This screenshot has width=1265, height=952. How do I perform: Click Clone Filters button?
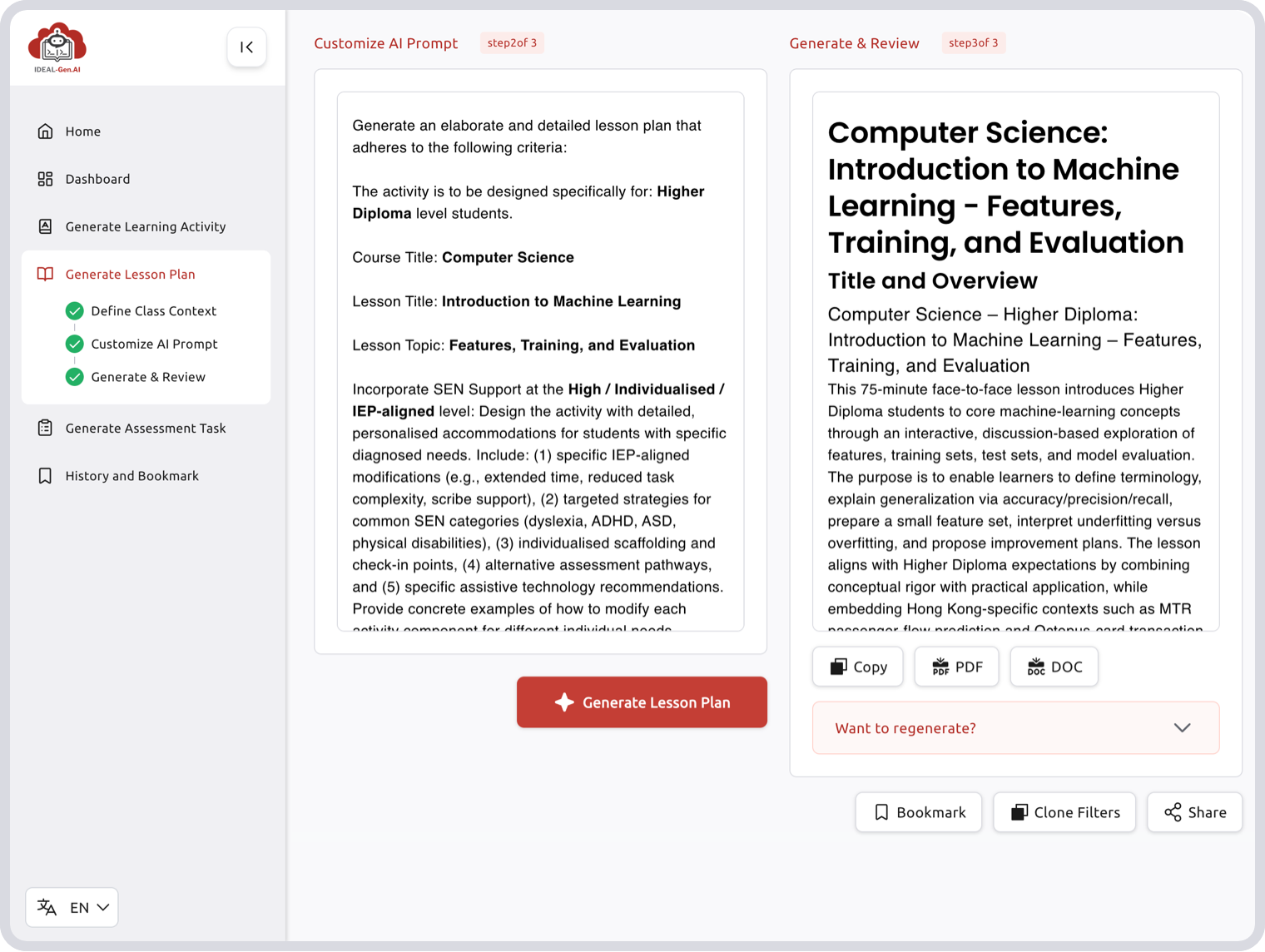(1064, 812)
